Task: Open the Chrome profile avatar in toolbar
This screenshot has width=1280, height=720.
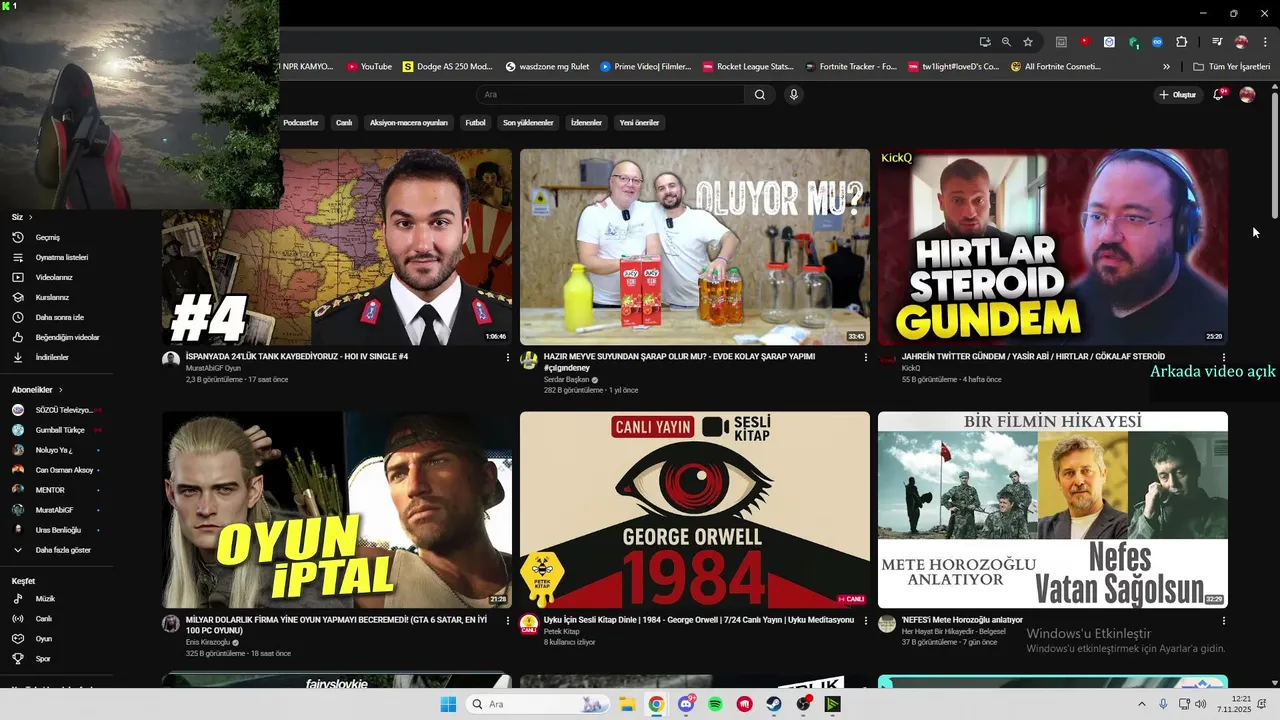Action: pos(1241,42)
